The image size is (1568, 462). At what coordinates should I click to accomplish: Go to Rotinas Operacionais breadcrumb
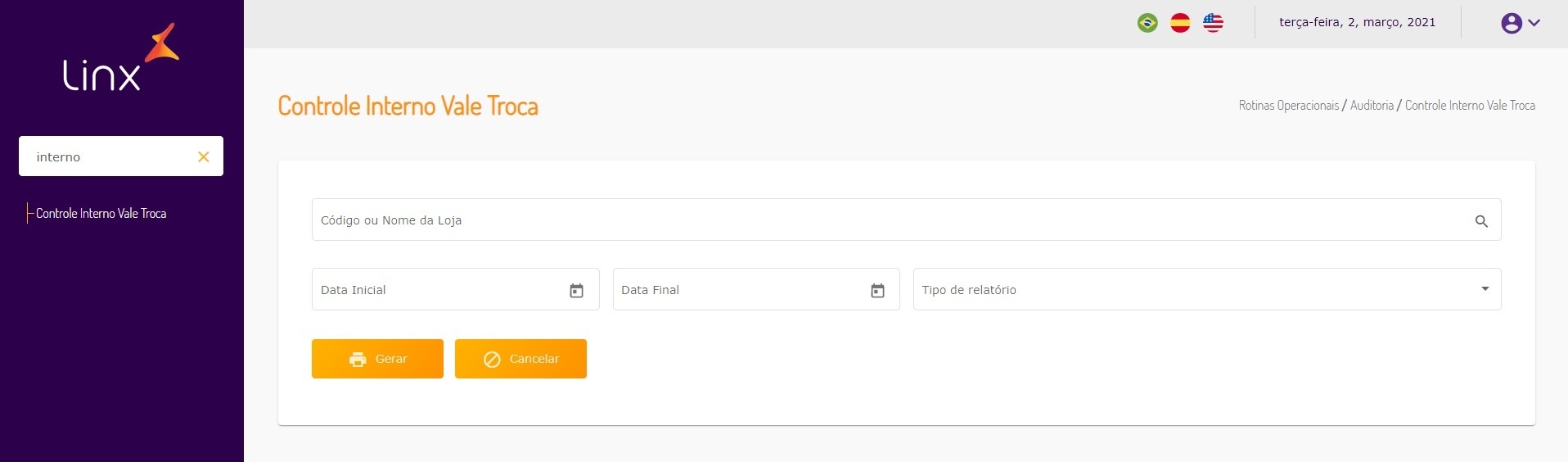pyautogui.click(x=1288, y=106)
